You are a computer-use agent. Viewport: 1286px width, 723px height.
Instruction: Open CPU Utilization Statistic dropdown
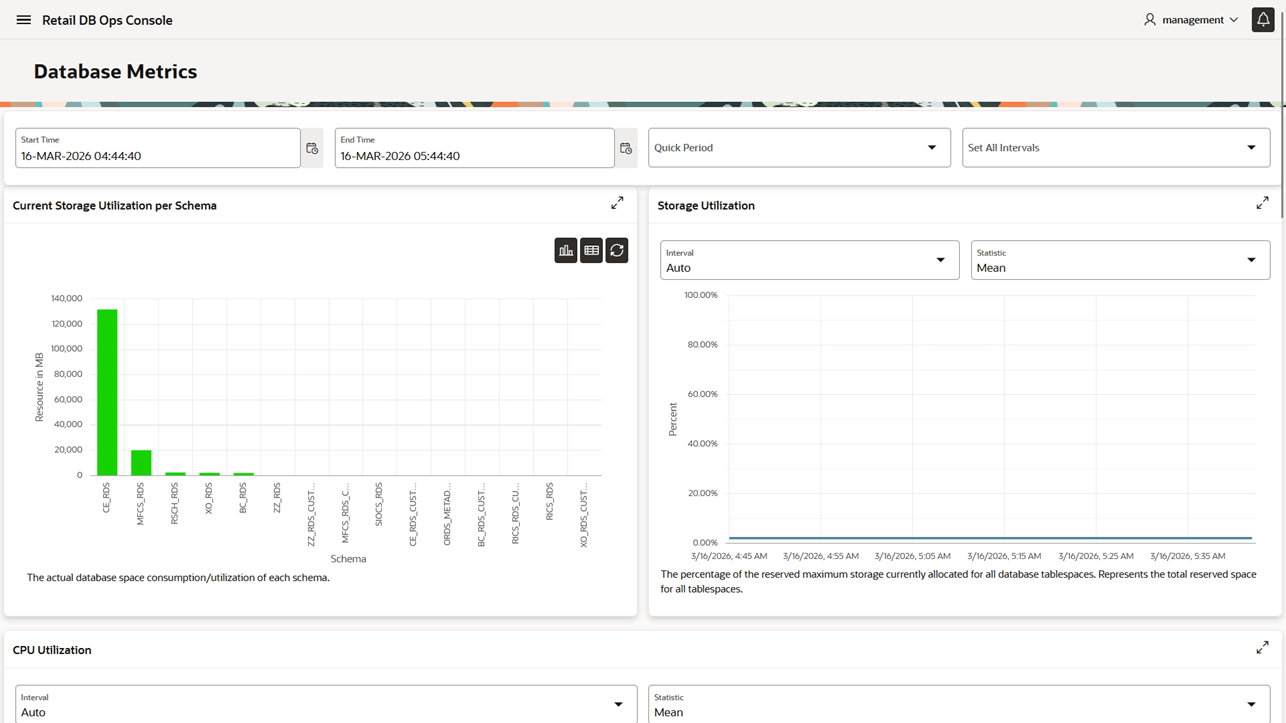(959, 704)
